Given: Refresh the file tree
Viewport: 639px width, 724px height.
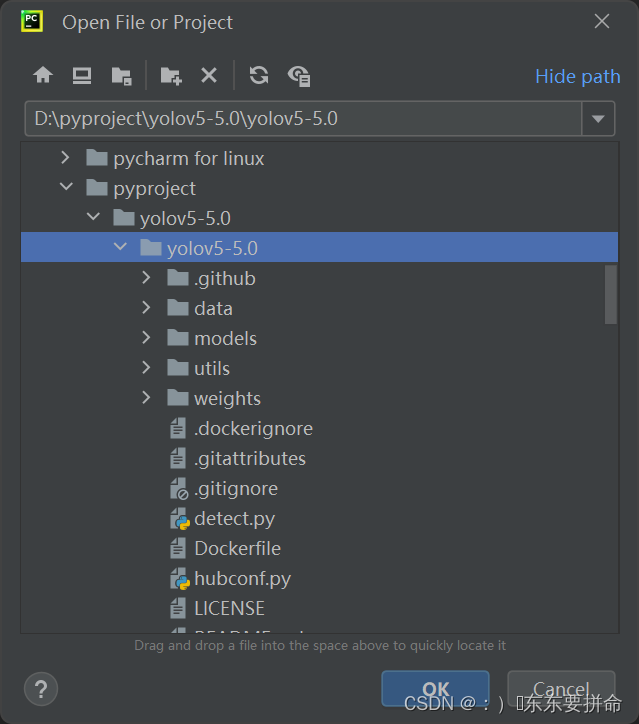Looking at the screenshot, I should pyautogui.click(x=259, y=75).
